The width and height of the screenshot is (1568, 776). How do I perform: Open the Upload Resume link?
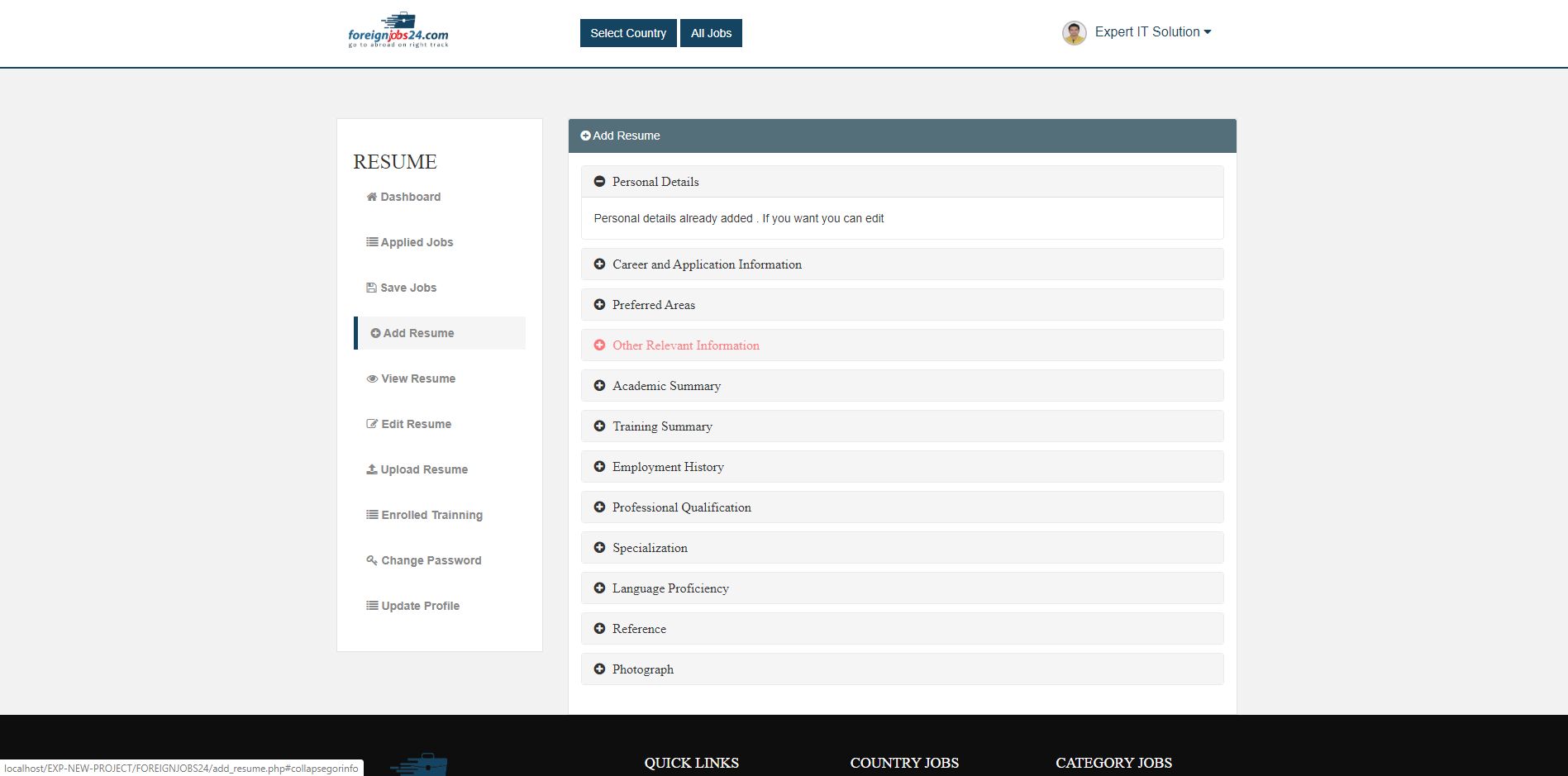pyautogui.click(x=417, y=469)
